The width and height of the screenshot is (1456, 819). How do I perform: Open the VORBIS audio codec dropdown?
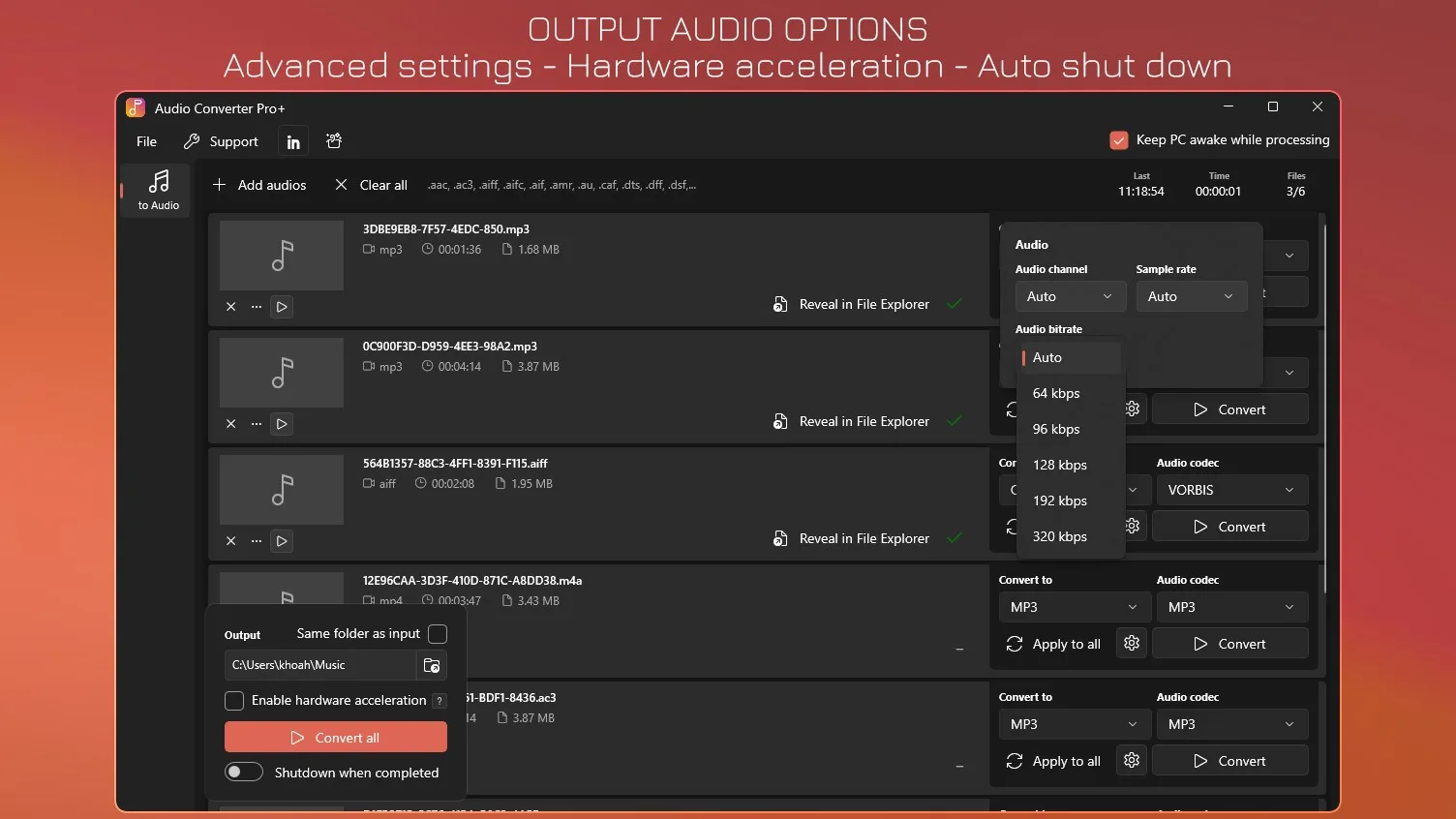1232,490
